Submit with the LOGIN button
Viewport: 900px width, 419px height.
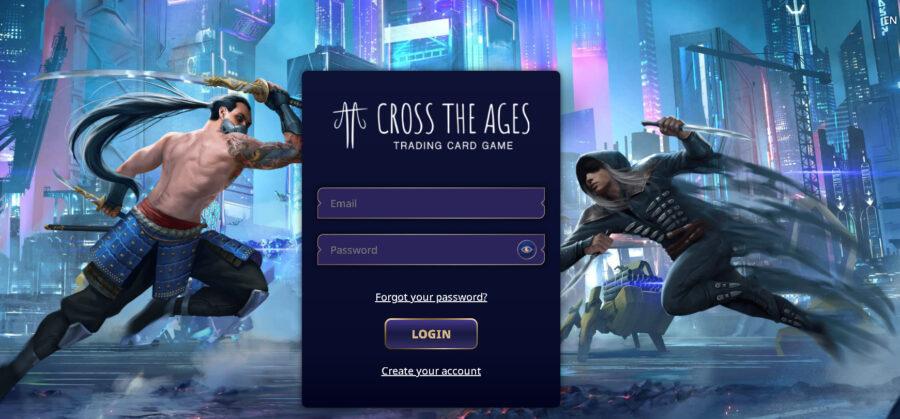click(431, 334)
